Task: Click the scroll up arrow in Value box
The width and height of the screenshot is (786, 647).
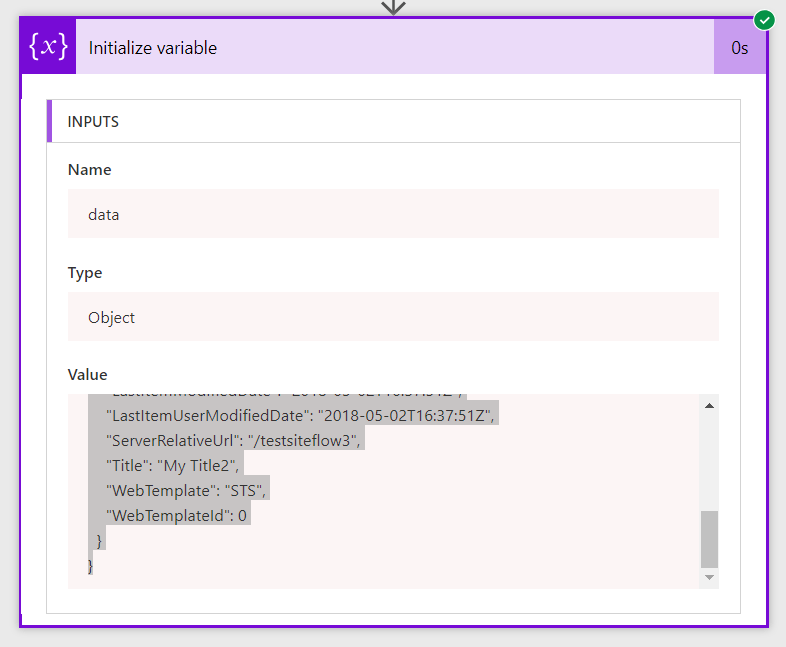Action: 709,406
